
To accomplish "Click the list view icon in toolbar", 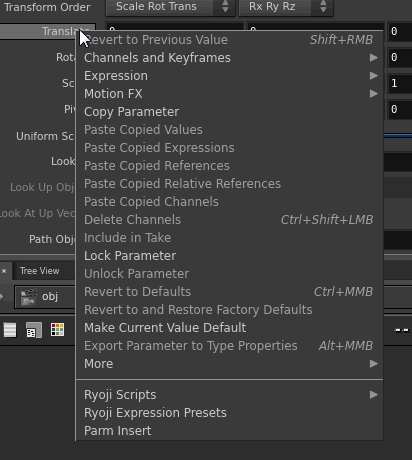I will click(x=10, y=330).
